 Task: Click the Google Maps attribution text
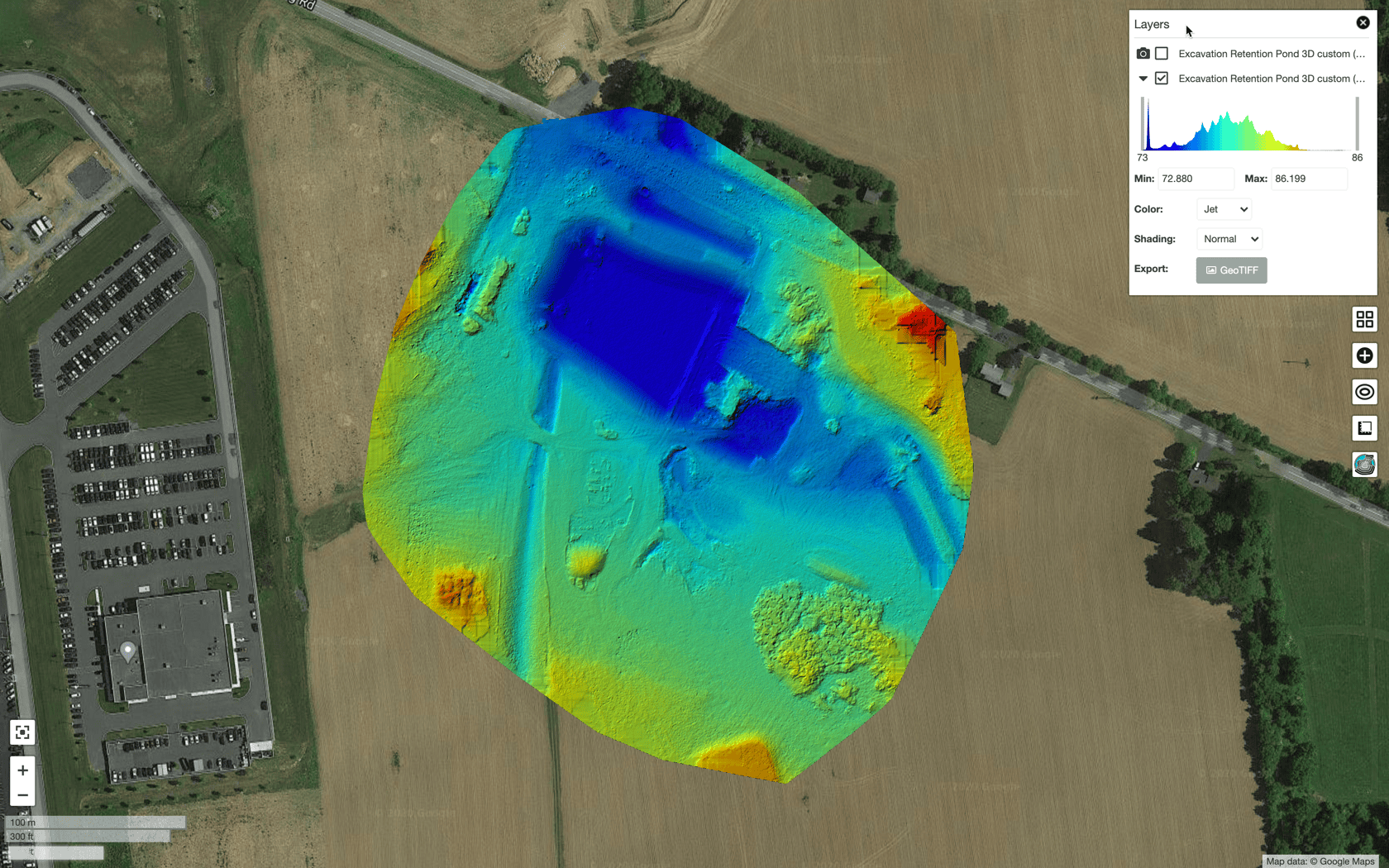(x=1320, y=861)
